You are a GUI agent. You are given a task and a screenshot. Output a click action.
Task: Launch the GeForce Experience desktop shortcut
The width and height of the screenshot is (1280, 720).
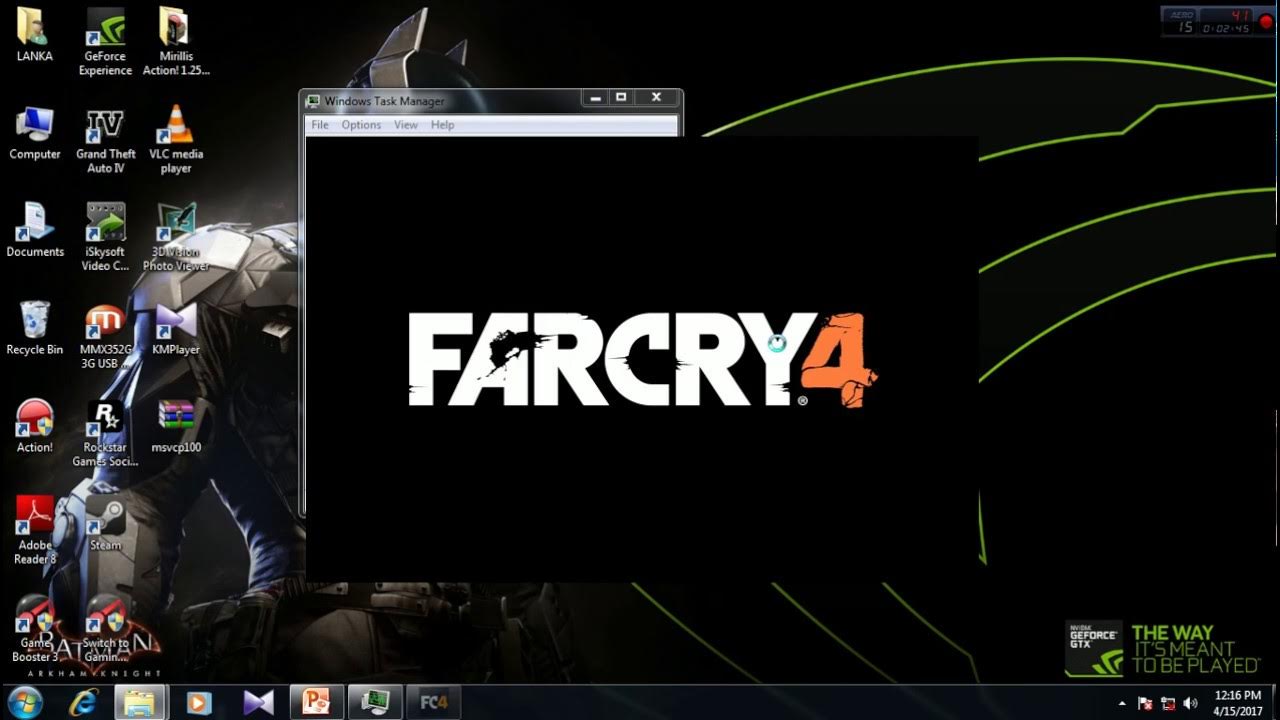[105, 42]
